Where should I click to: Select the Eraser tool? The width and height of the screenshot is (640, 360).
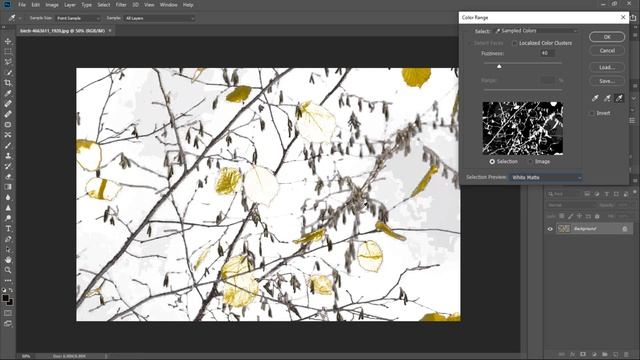[x=8, y=176]
